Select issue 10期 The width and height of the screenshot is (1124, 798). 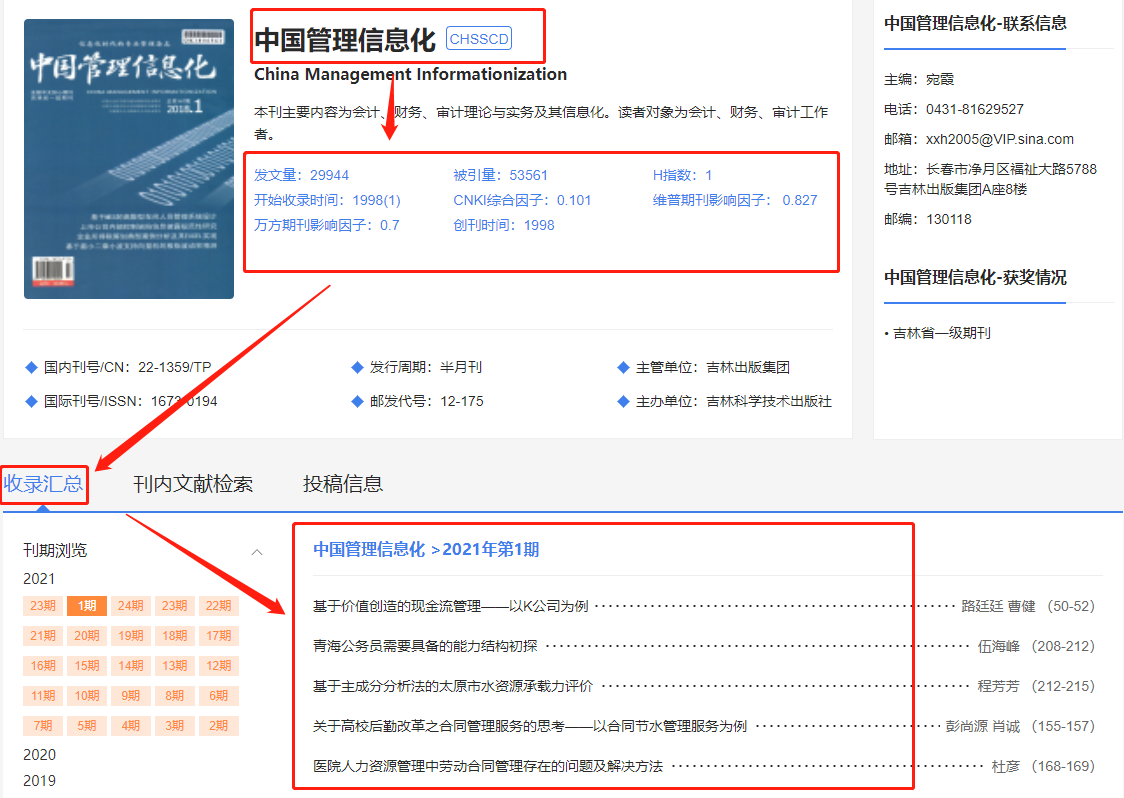pyautogui.click(x=87, y=695)
